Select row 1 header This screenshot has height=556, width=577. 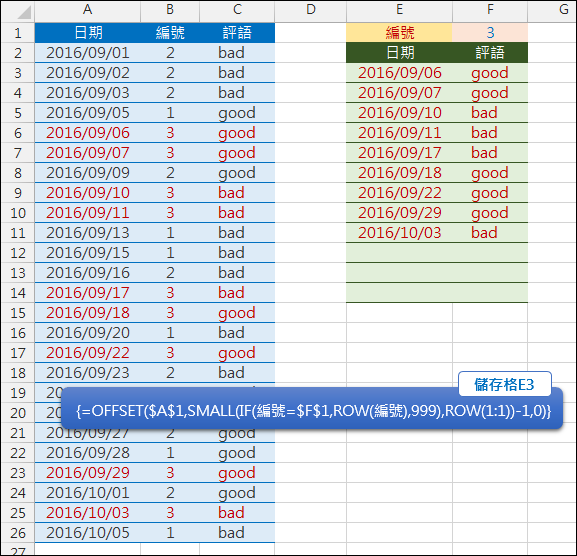point(18,33)
